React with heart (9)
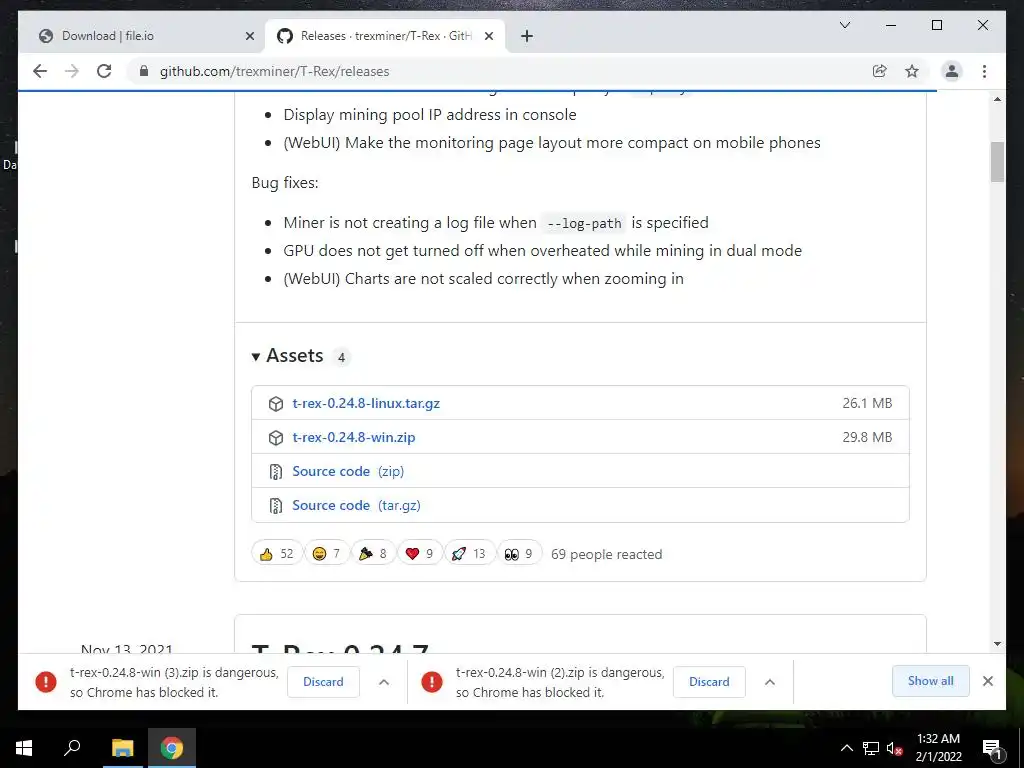The height and width of the screenshot is (768, 1024). [419, 554]
